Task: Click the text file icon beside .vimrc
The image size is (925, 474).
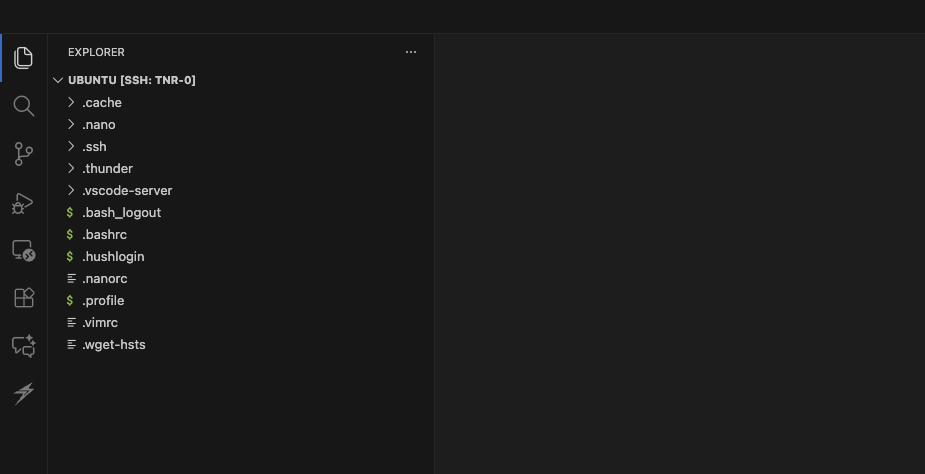Action: (71, 323)
